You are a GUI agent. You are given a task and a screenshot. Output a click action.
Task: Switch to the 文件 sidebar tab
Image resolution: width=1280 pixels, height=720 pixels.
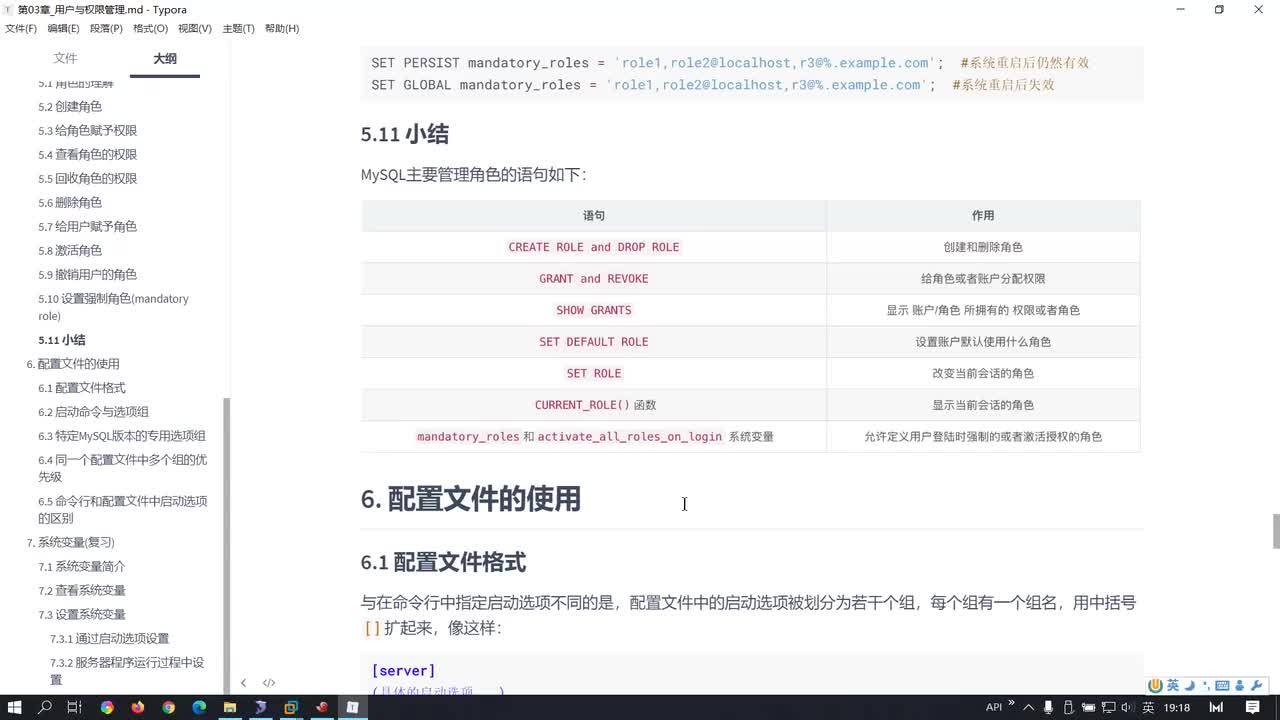[x=65, y=58]
